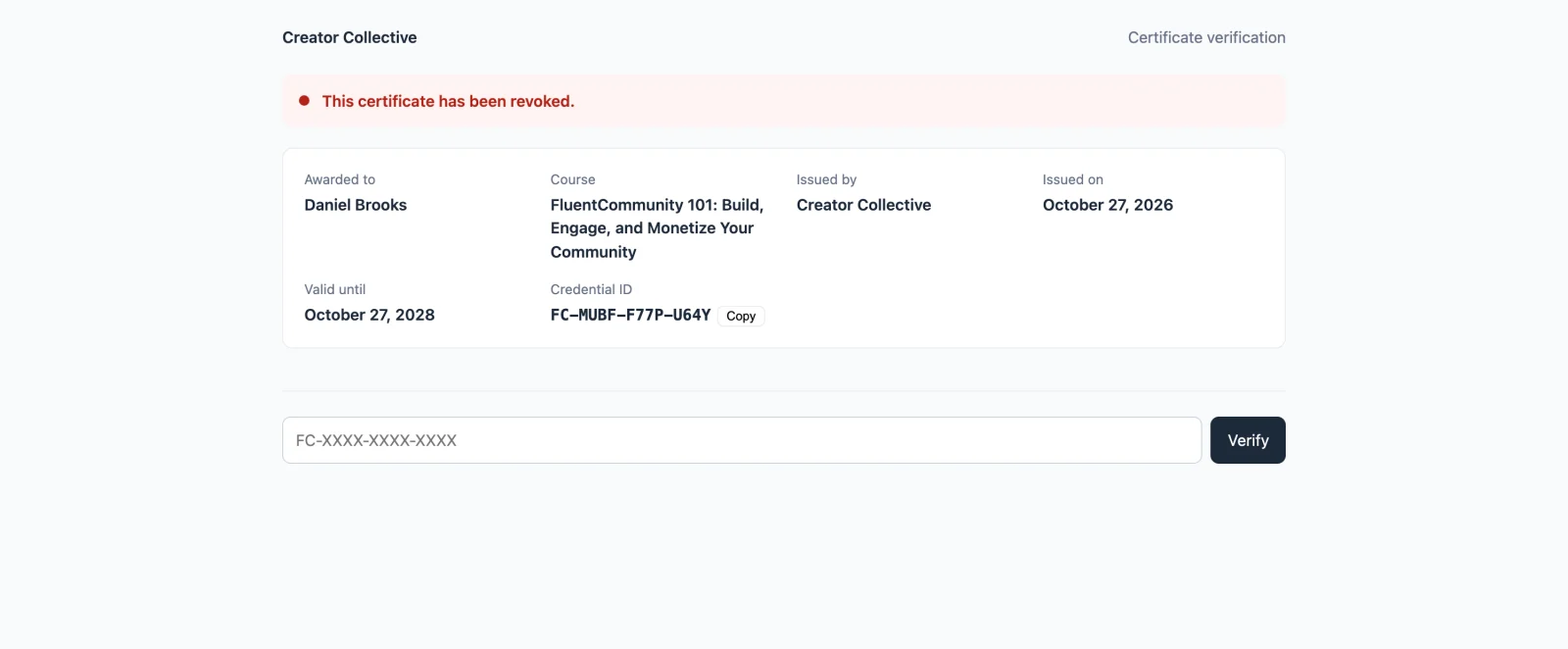Select the FluentCommunity 101 course title
Screen dimensions: 1568x649
(657, 228)
